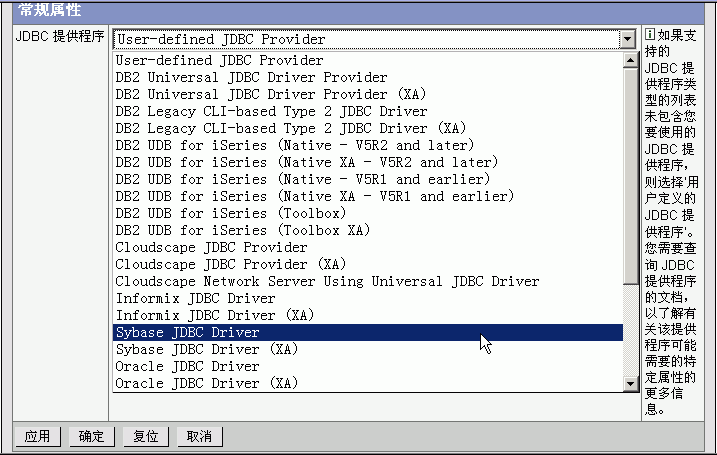
Task: Select 'Cloudscape JDBC Provider' option
Action: click(368, 247)
